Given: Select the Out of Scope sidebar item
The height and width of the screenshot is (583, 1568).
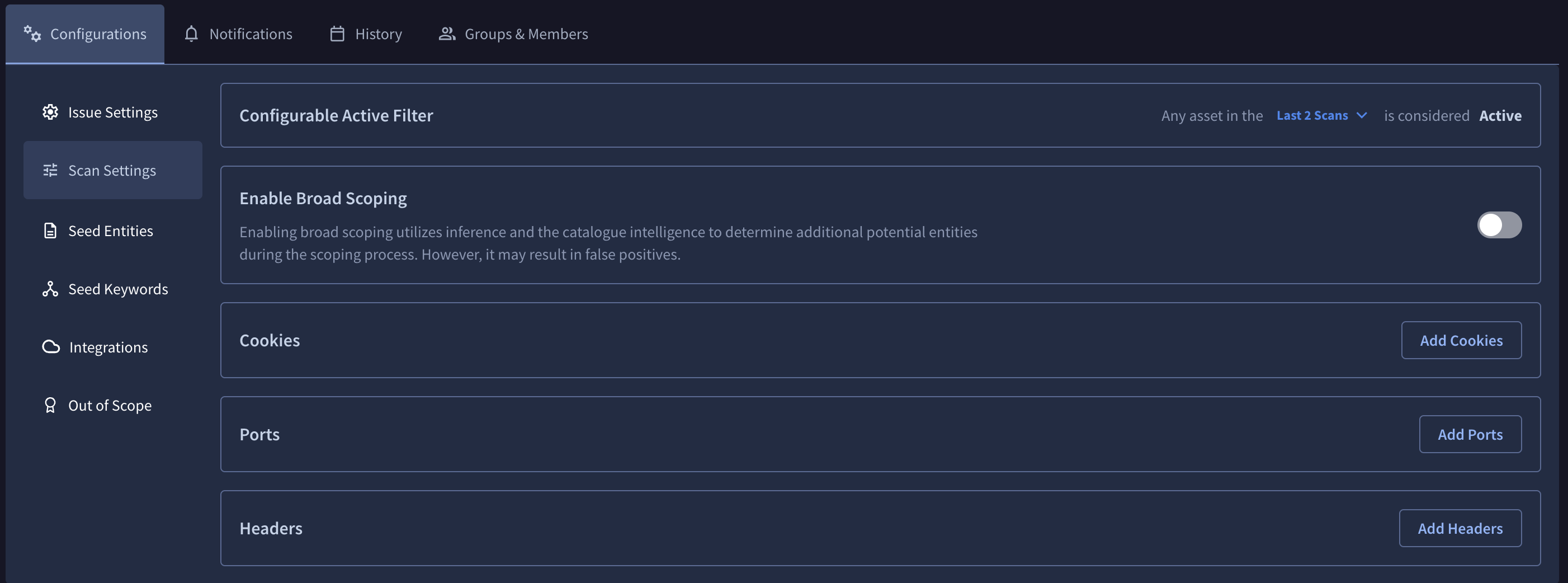Looking at the screenshot, I should coord(112,405).
